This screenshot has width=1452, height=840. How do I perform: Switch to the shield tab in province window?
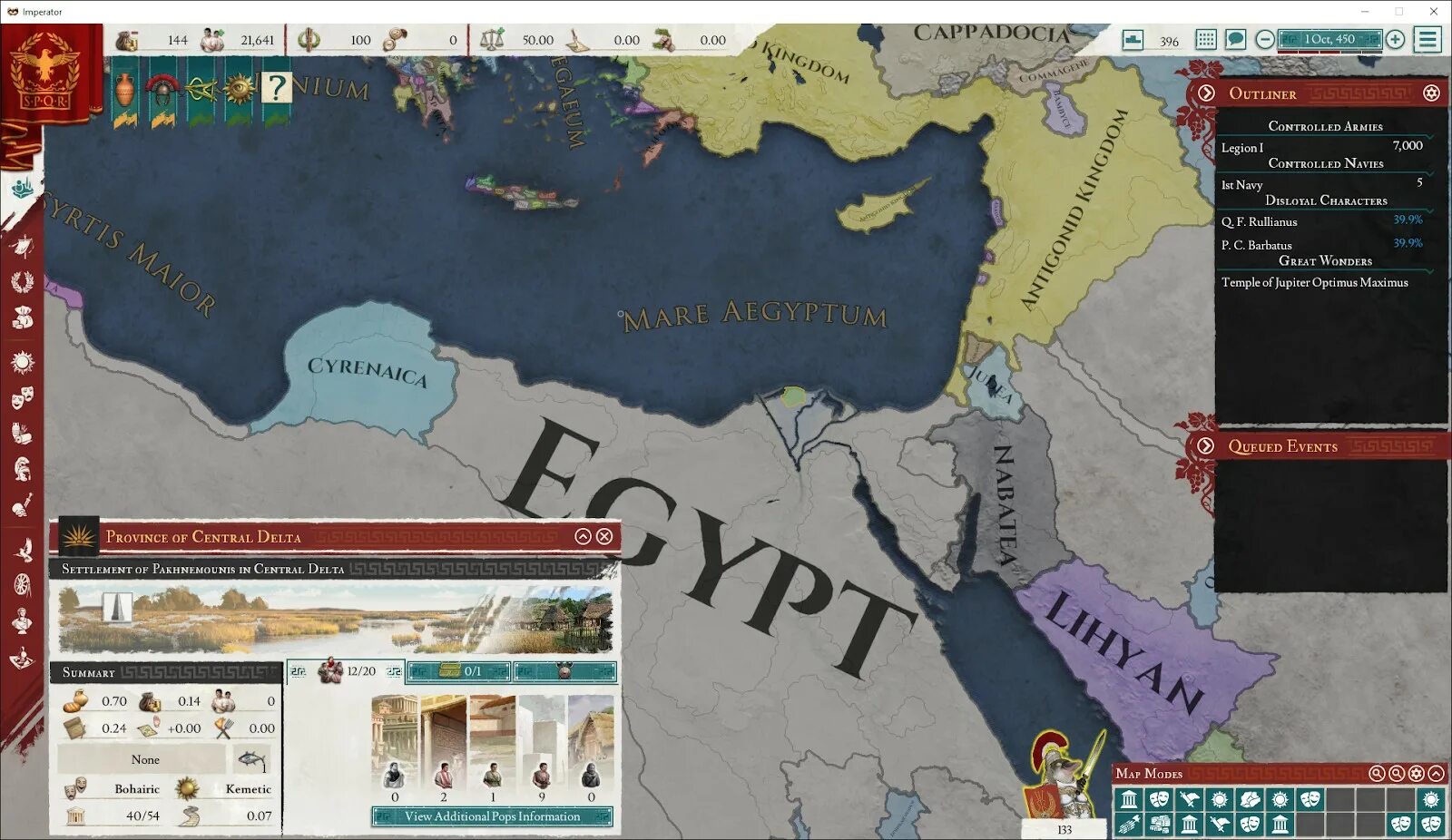[564, 671]
